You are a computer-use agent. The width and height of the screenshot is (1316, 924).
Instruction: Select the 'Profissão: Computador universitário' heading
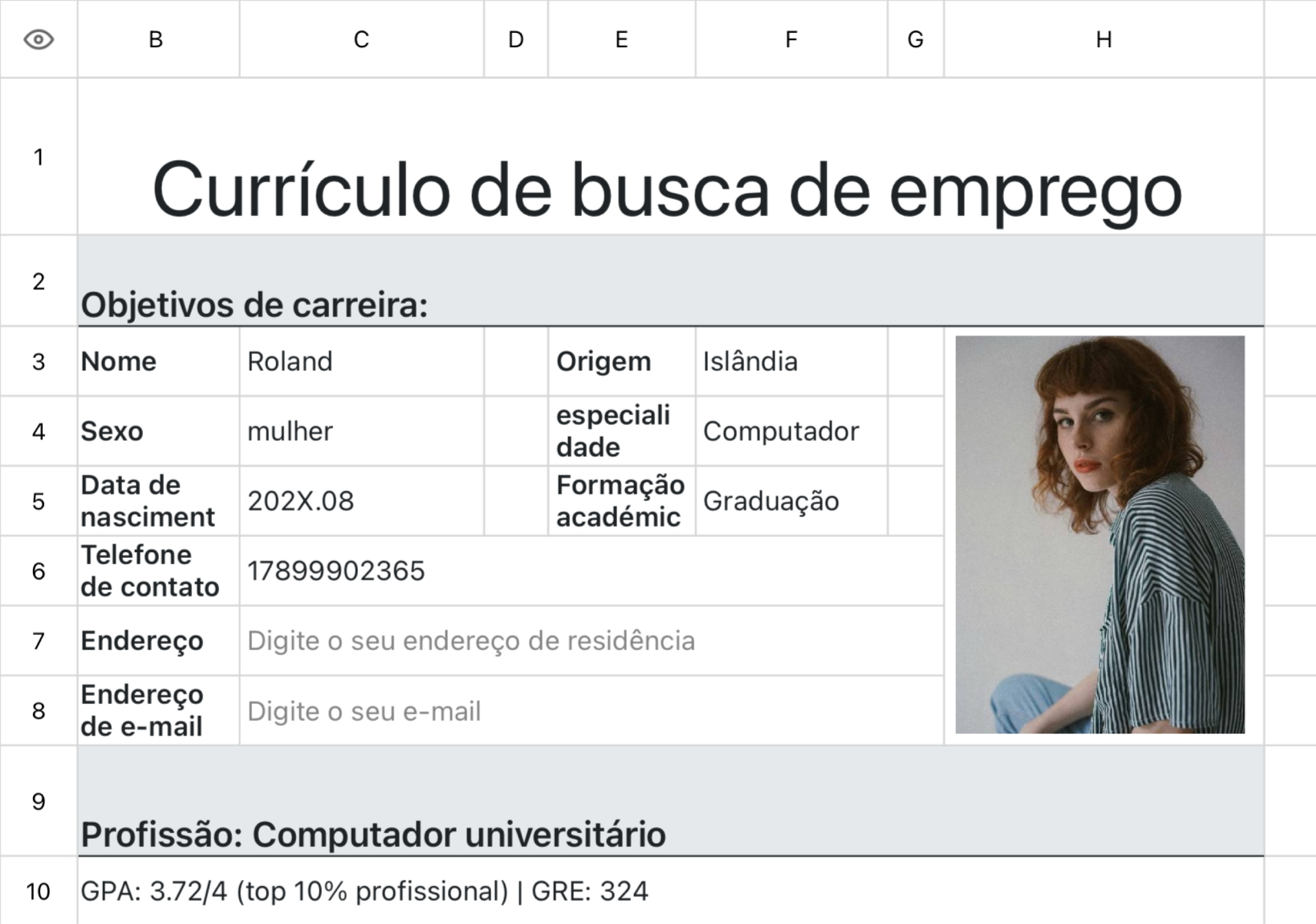point(671,801)
